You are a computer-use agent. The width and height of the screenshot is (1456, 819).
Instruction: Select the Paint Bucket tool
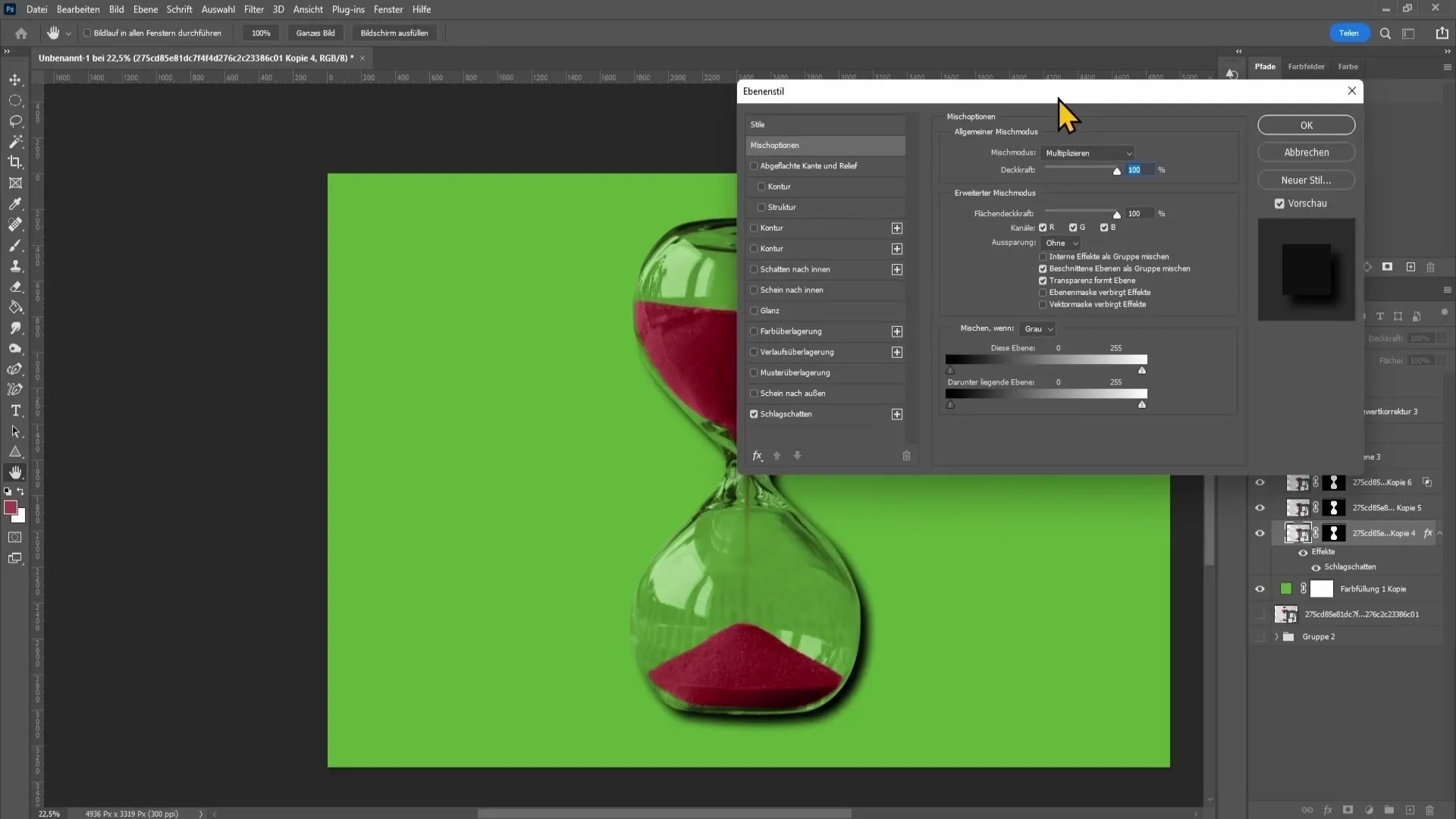[15, 307]
